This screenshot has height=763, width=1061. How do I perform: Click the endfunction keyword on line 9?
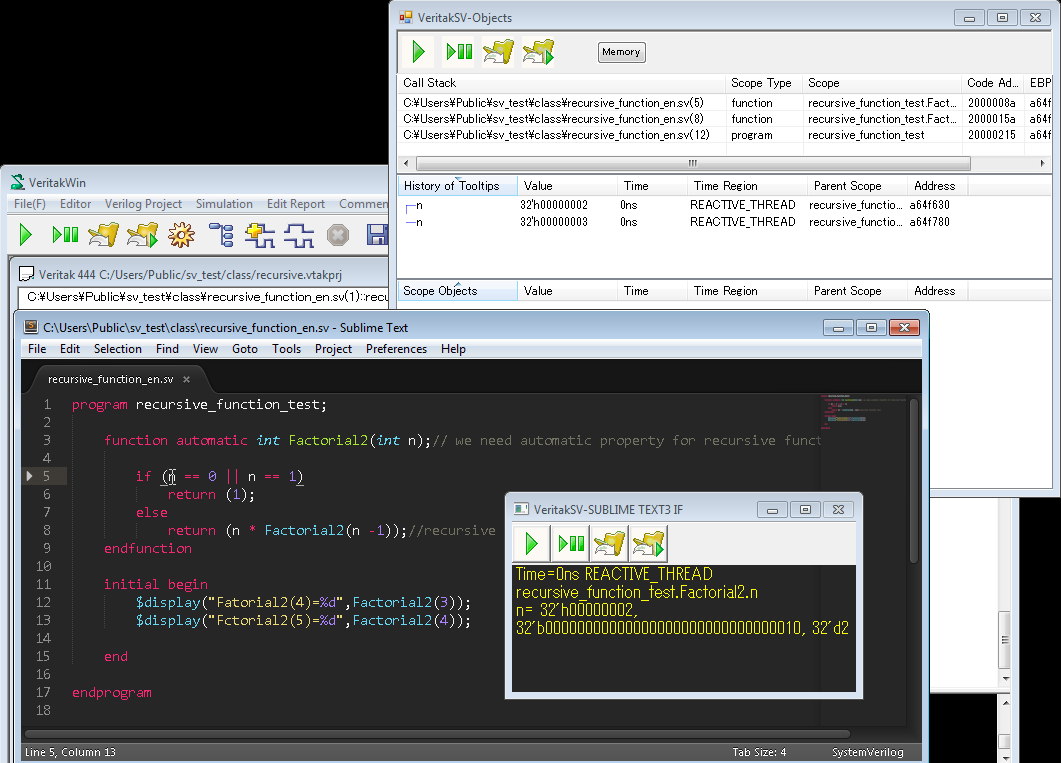[148, 549]
